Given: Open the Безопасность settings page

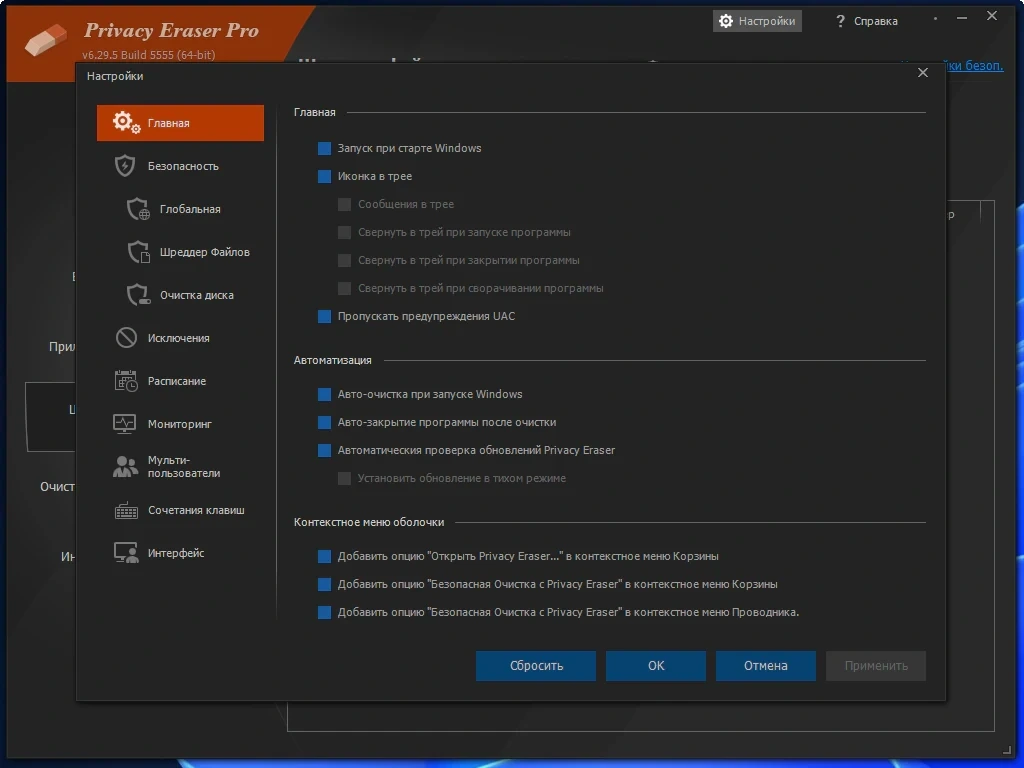Looking at the screenshot, I should 180,166.
